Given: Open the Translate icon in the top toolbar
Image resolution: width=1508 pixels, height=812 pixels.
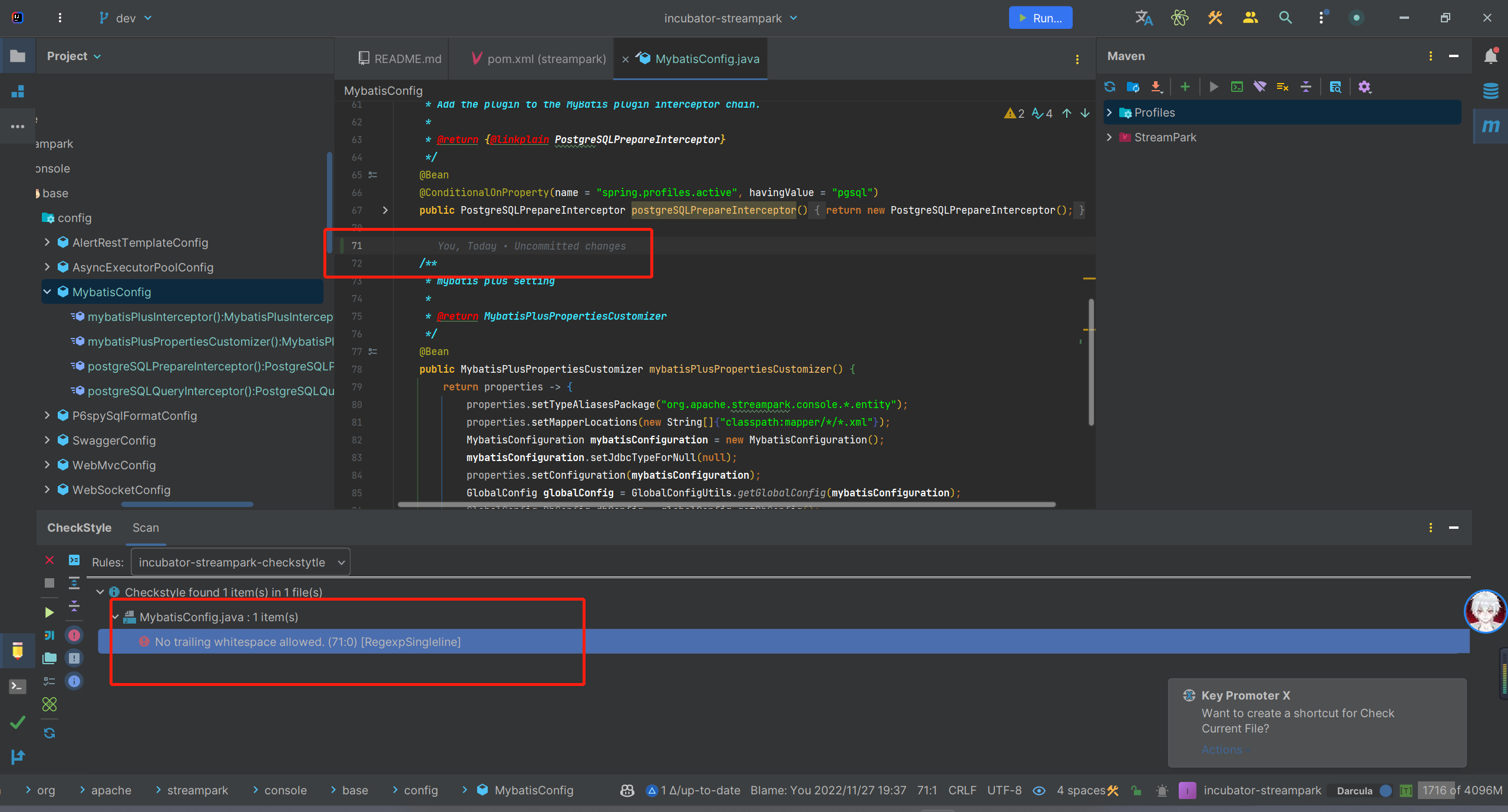Looking at the screenshot, I should (1143, 18).
